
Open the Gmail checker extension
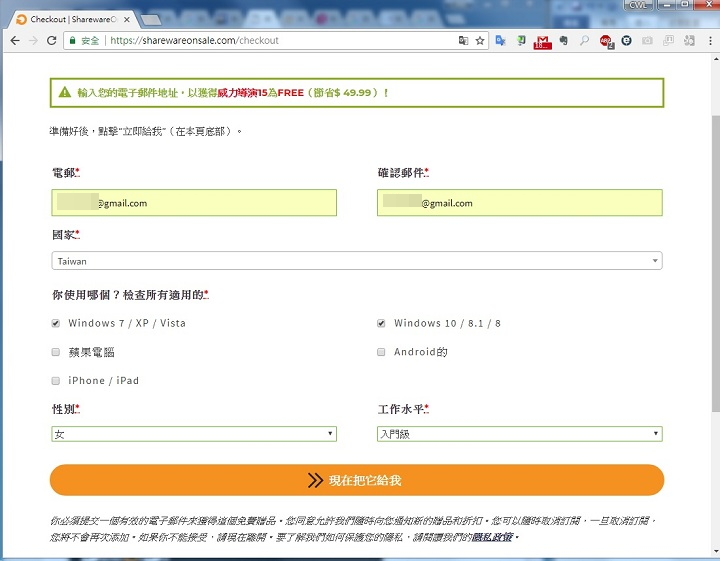[x=542, y=41]
